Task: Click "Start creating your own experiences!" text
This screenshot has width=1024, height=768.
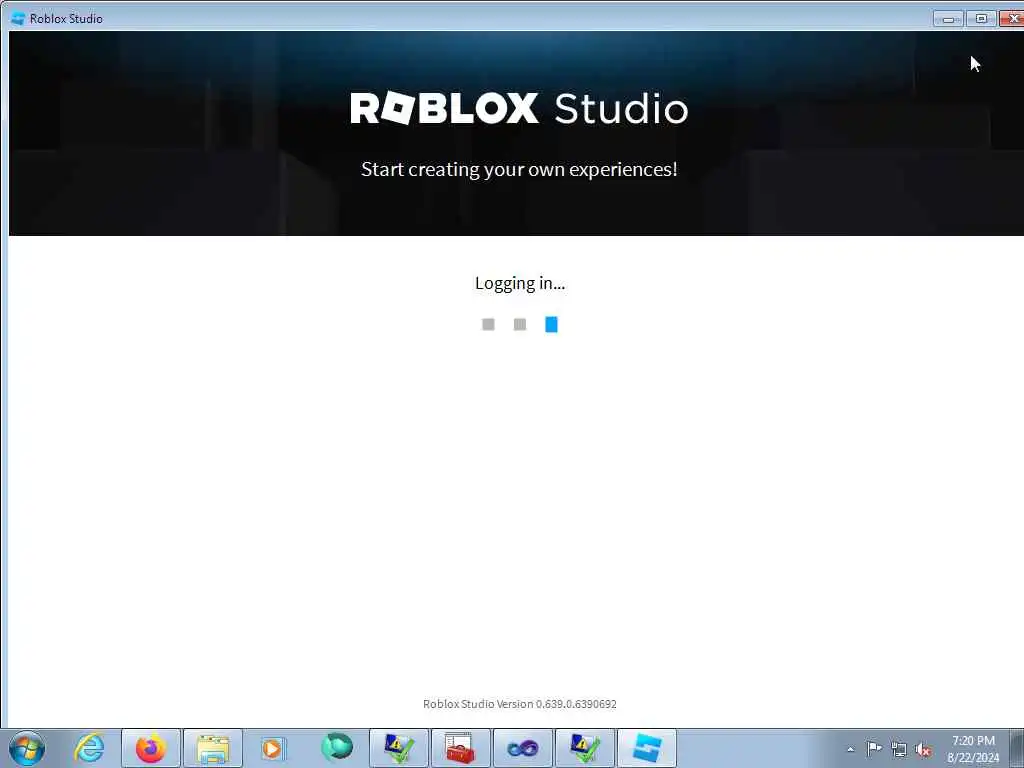Action: point(519,169)
